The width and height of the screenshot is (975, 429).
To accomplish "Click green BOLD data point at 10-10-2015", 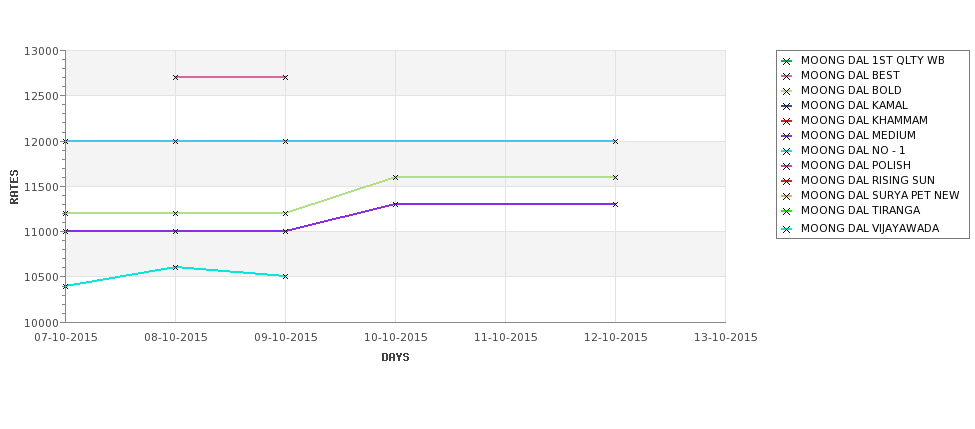I will tap(395, 177).
